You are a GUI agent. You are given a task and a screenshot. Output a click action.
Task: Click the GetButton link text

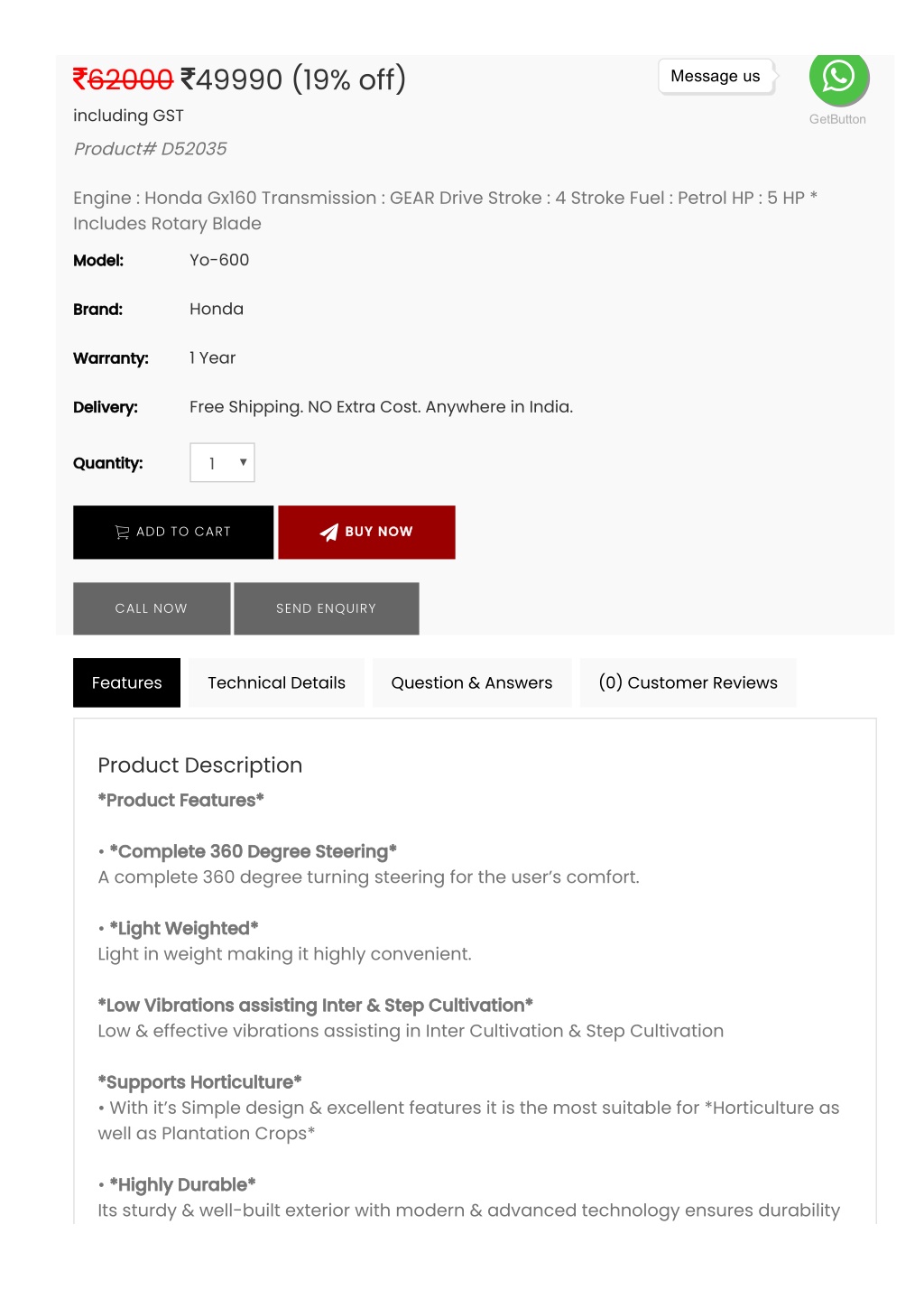[x=837, y=119]
